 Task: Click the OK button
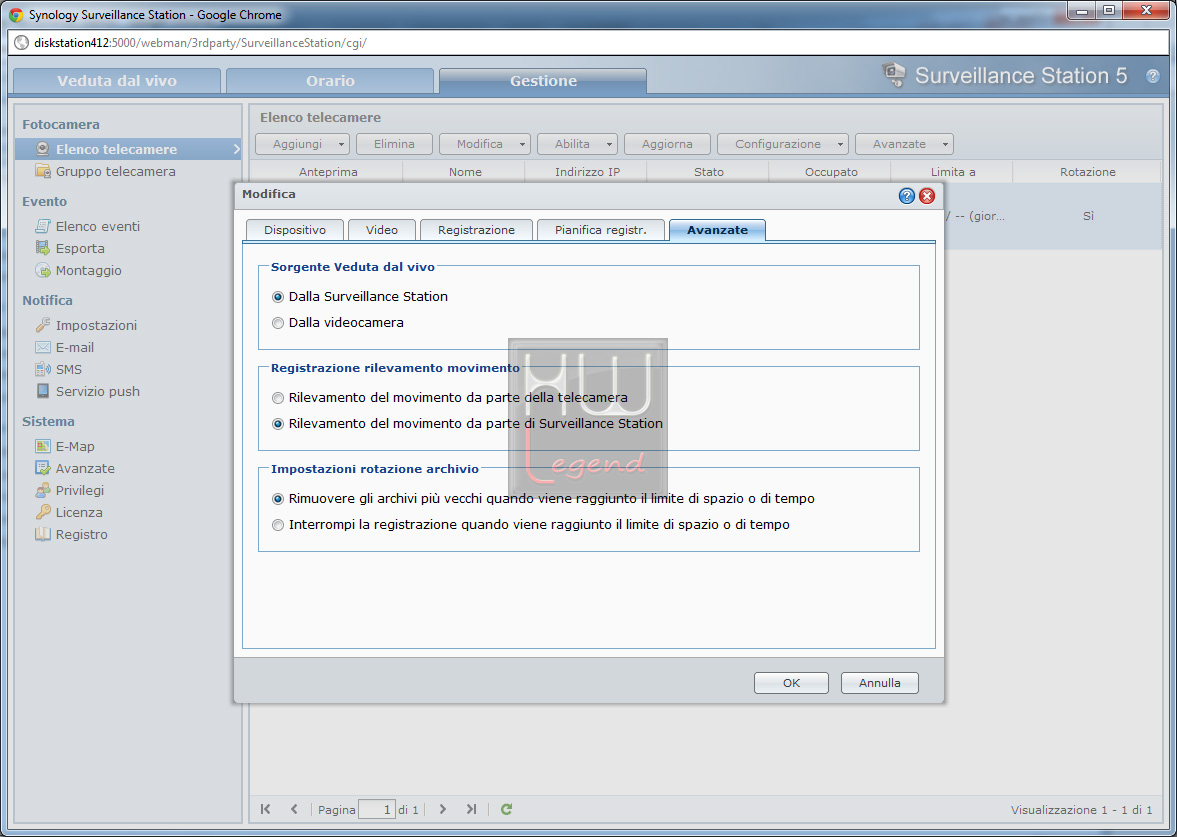791,683
